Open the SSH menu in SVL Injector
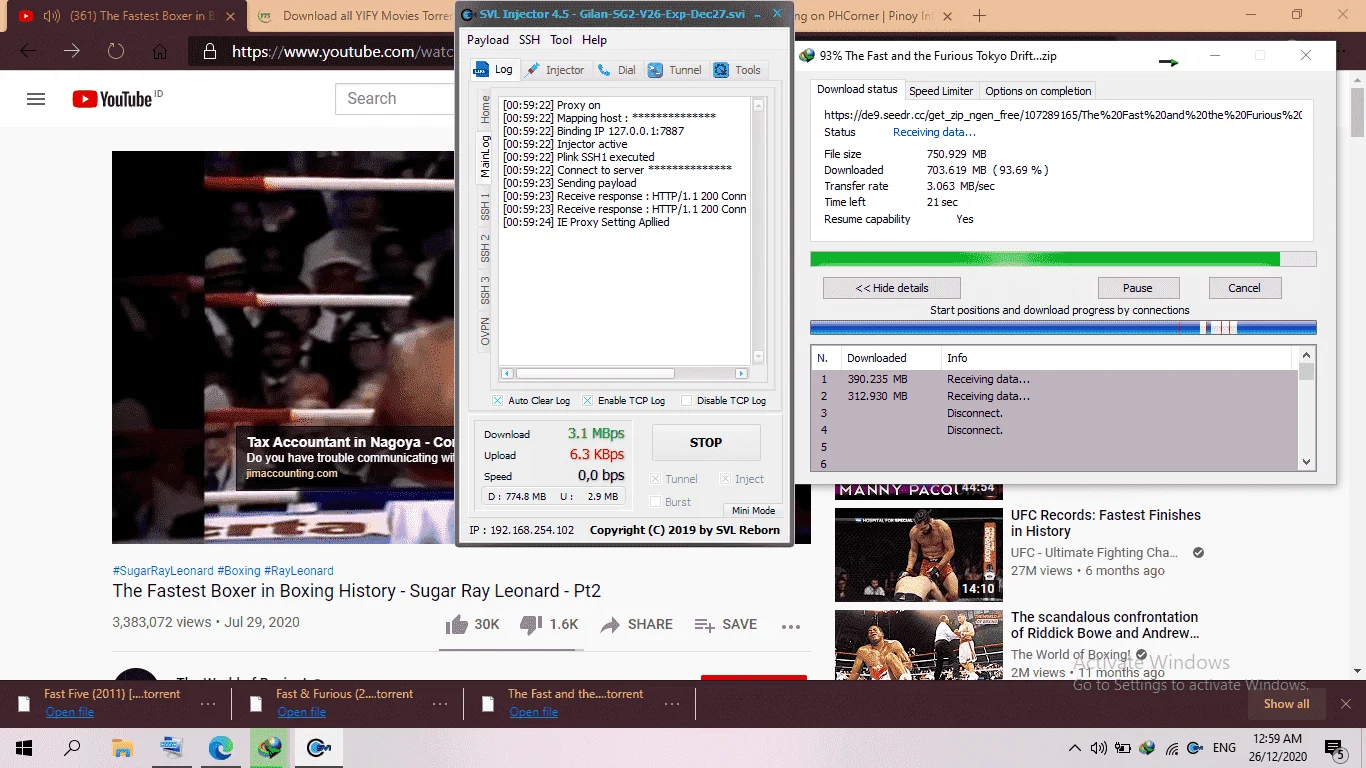This screenshot has height=768, width=1366. pos(529,40)
